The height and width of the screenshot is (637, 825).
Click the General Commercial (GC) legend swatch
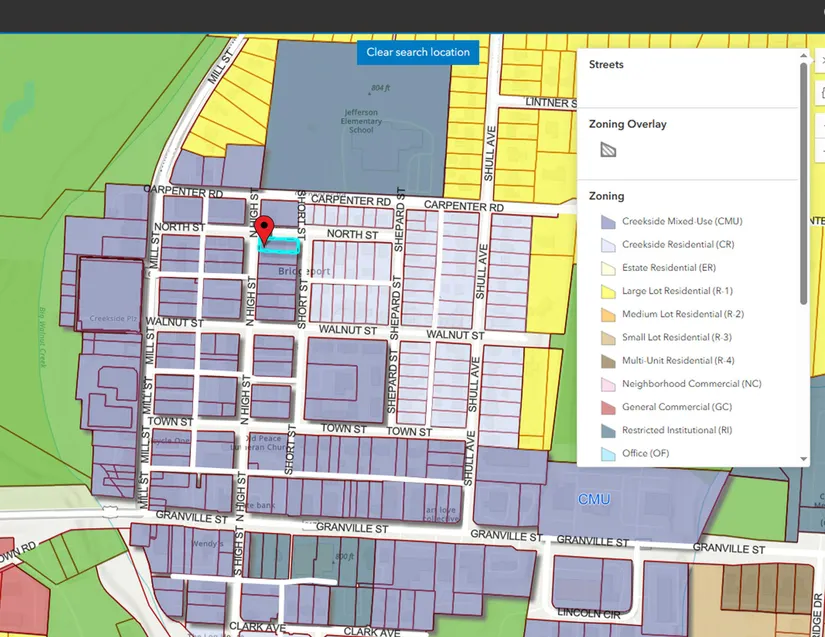tap(608, 407)
